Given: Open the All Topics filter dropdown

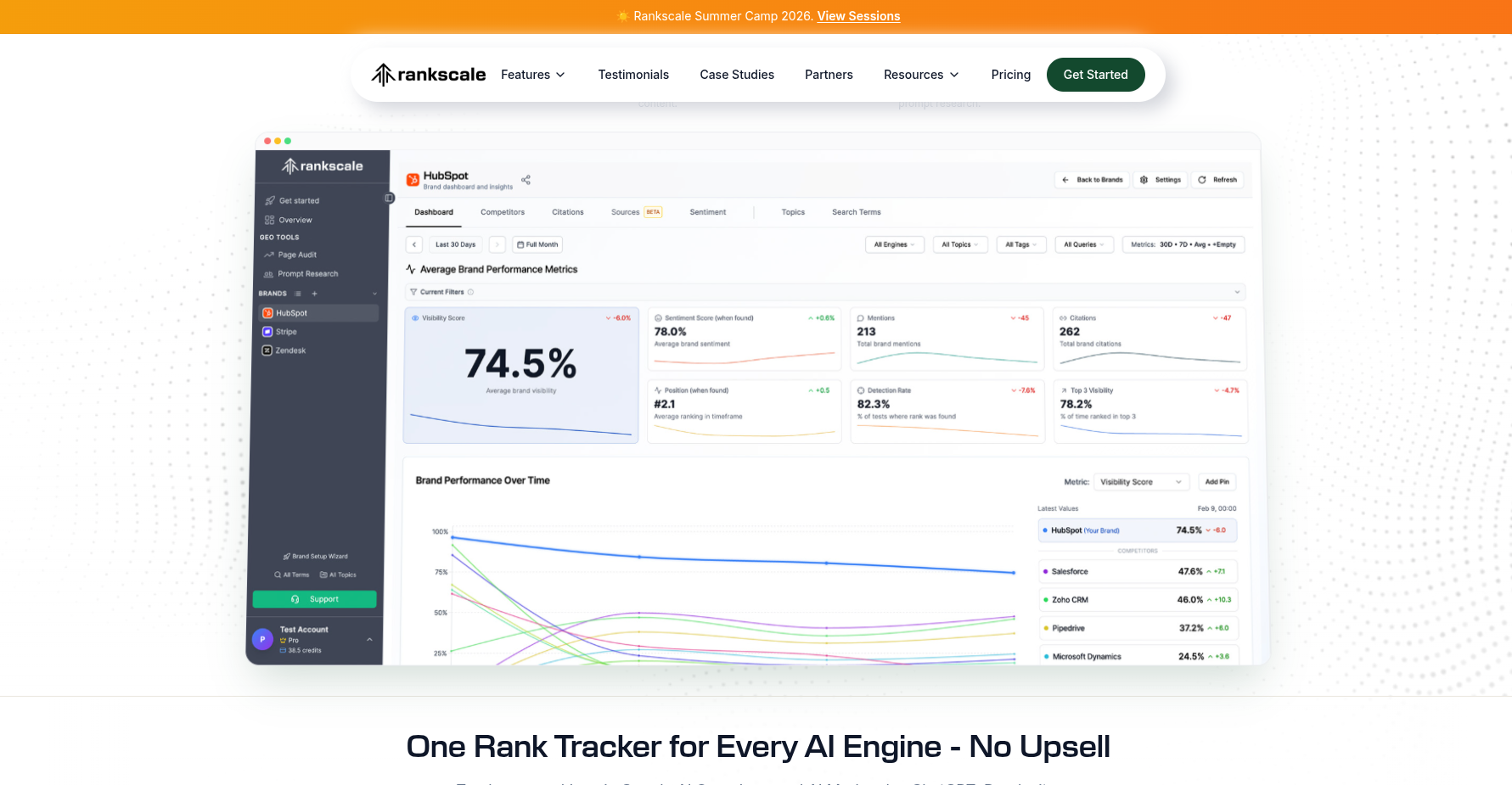Looking at the screenshot, I should pos(960,244).
